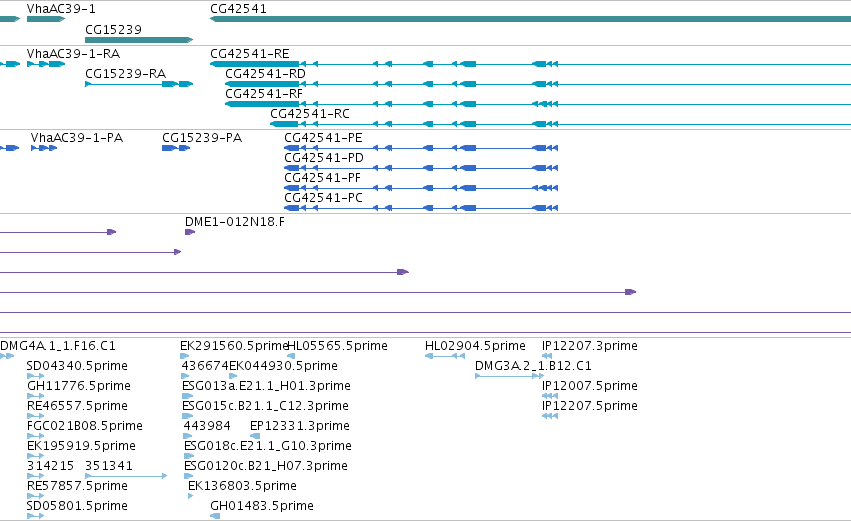Select EST EK291560.5prime
This screenshot has height=521, width=851.
(x=233, y=346)
